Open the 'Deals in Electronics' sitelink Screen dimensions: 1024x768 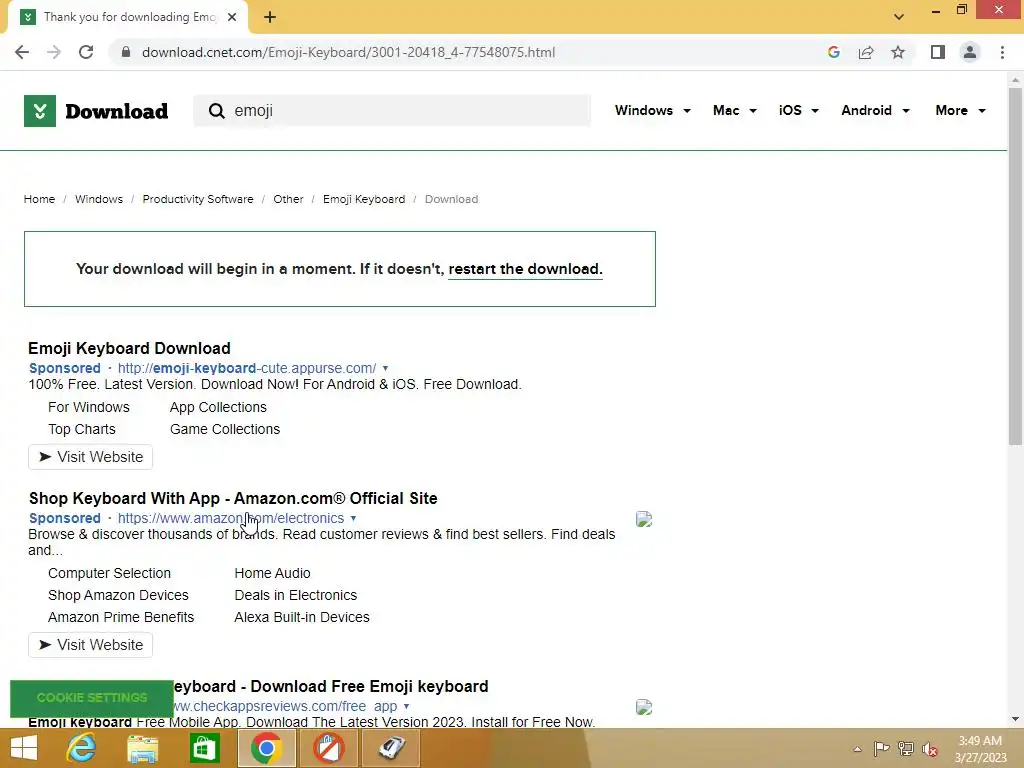pyautogui.click(x=296, y=596)
